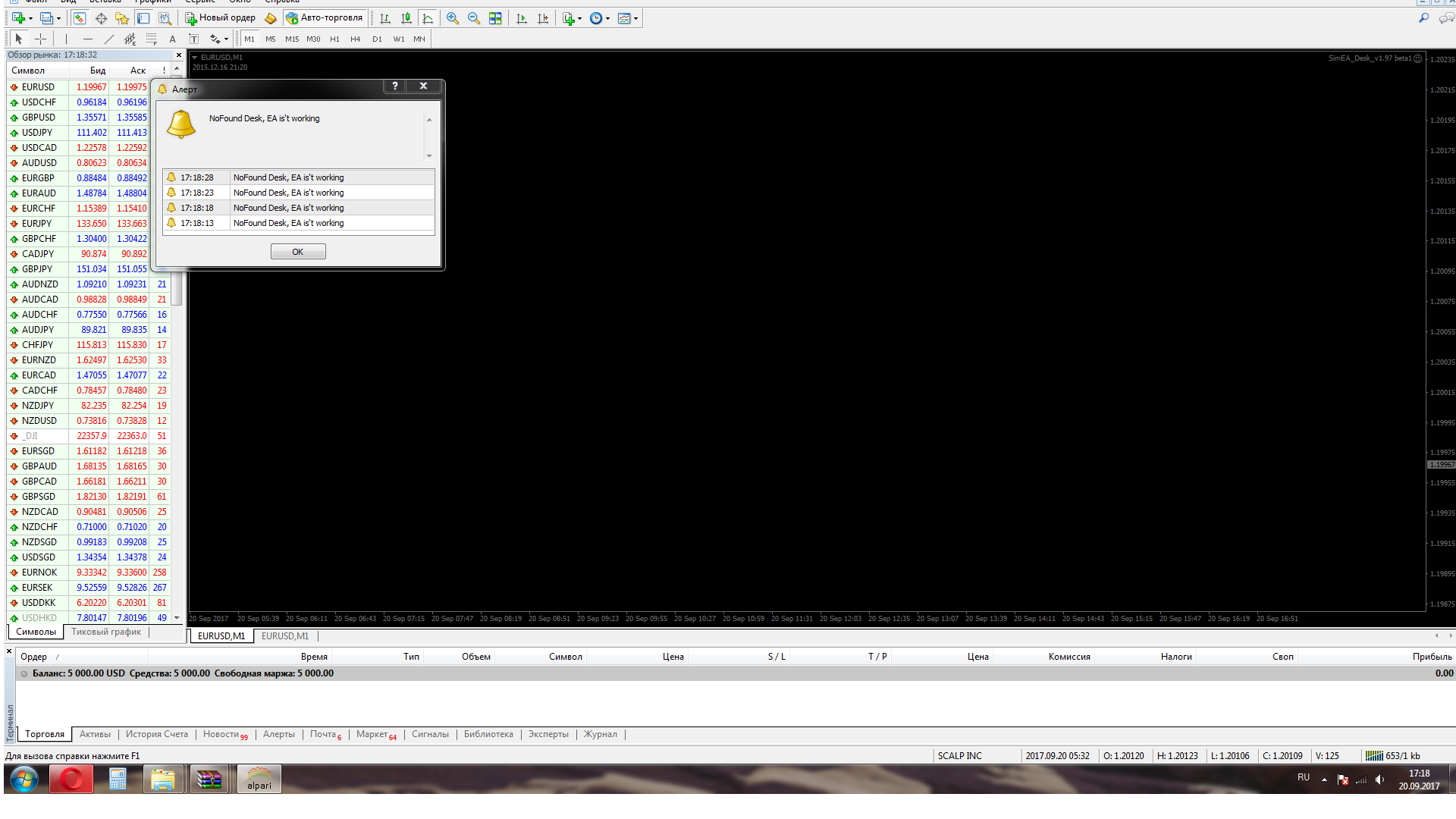Screen dimensions: 1456x819
Task: Toggle H1 timeframe button
Action: pyautogui.click(x=334, y=39)
